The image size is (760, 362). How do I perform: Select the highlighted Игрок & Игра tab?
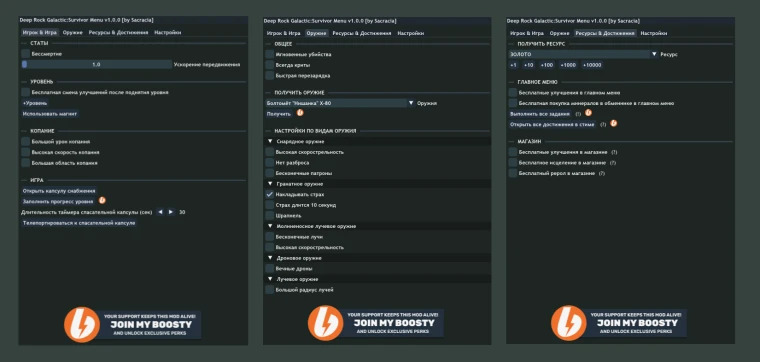[x=40, y=32]
